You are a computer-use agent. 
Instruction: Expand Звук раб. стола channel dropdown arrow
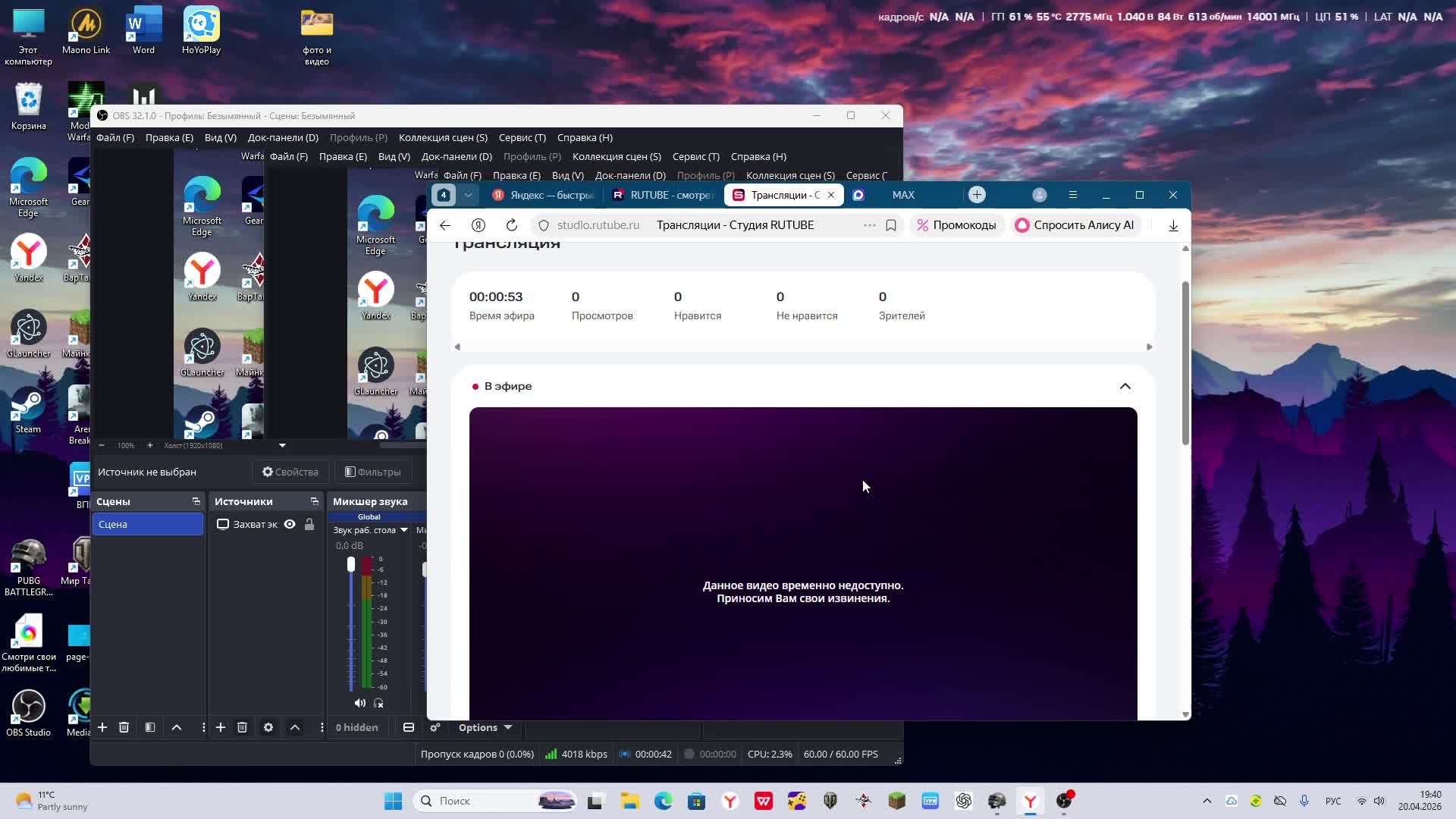click(404, 530)
